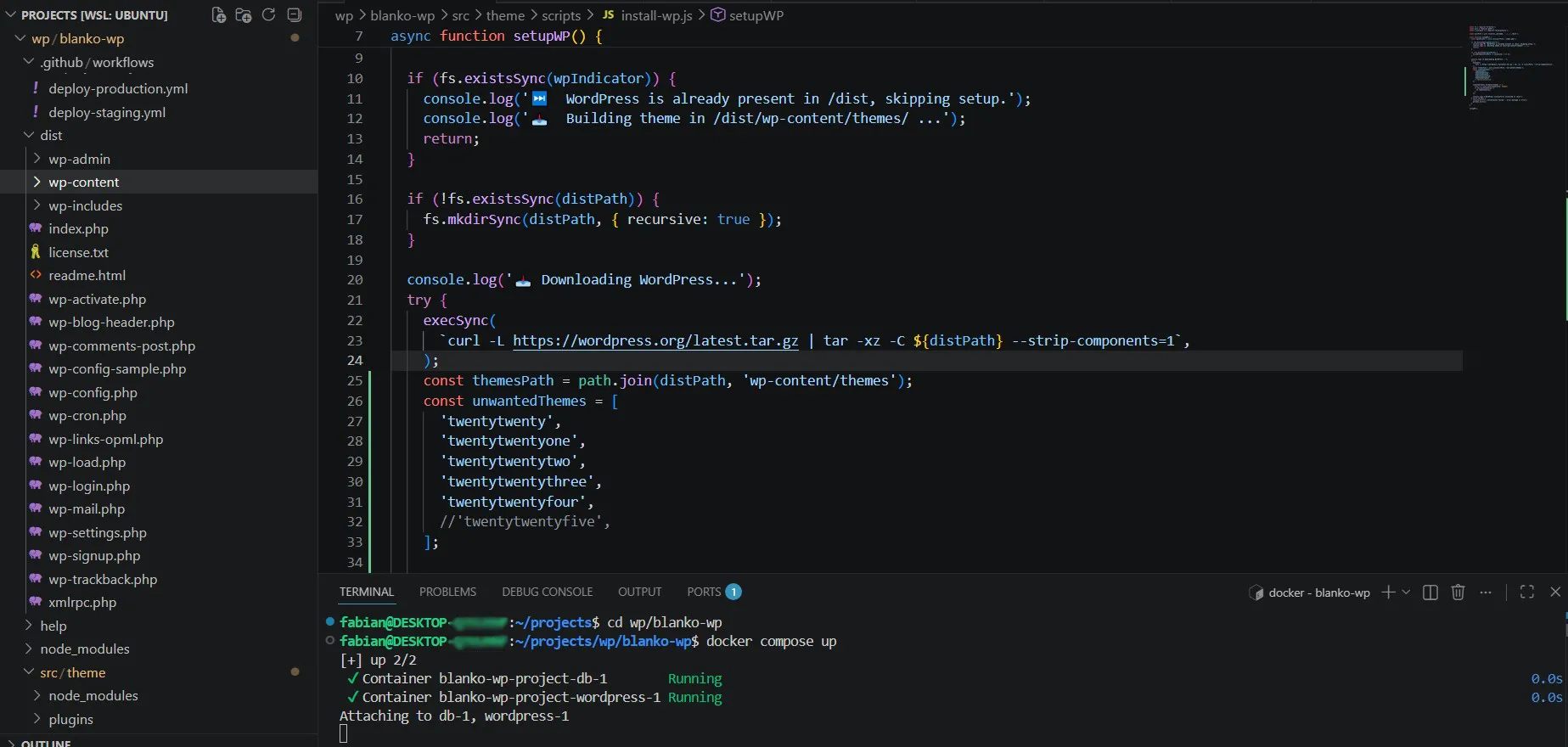
Task: Open readme.html file
Action: (x=87, y=275)
